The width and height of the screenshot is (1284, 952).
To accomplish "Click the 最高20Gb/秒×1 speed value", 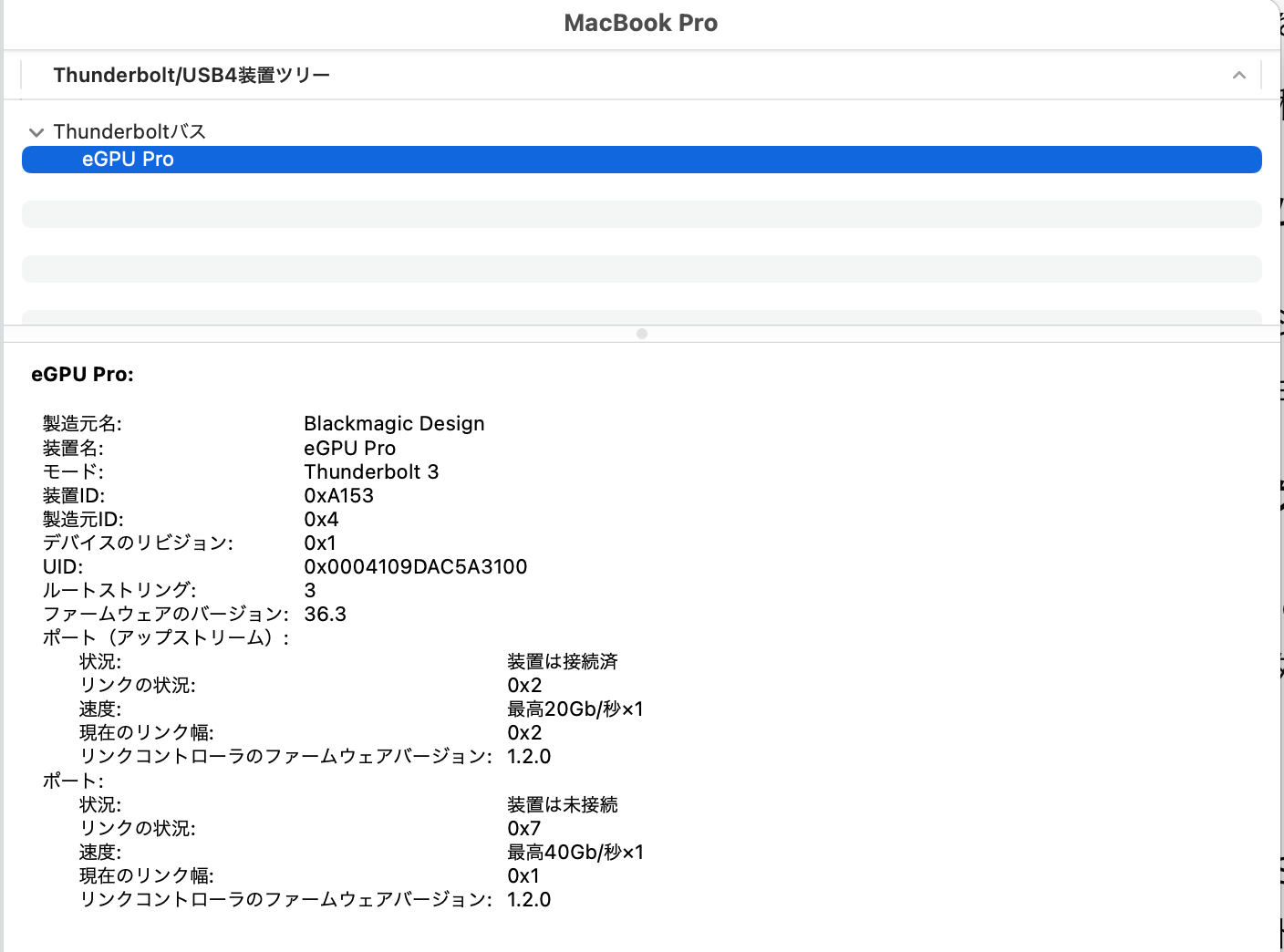I will tap(575, 709).
